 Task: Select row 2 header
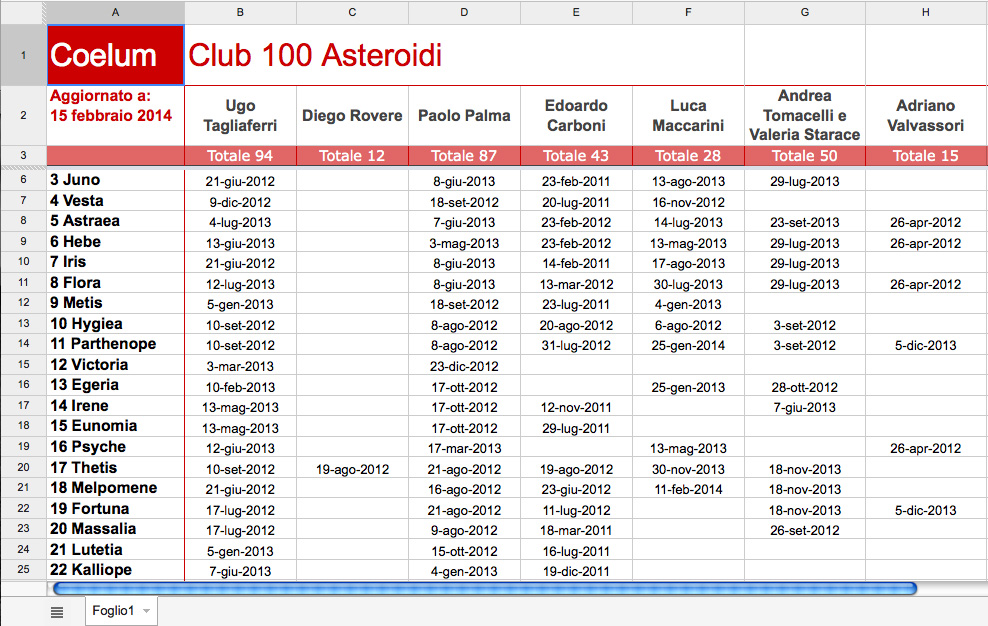(x=23, y=115)
